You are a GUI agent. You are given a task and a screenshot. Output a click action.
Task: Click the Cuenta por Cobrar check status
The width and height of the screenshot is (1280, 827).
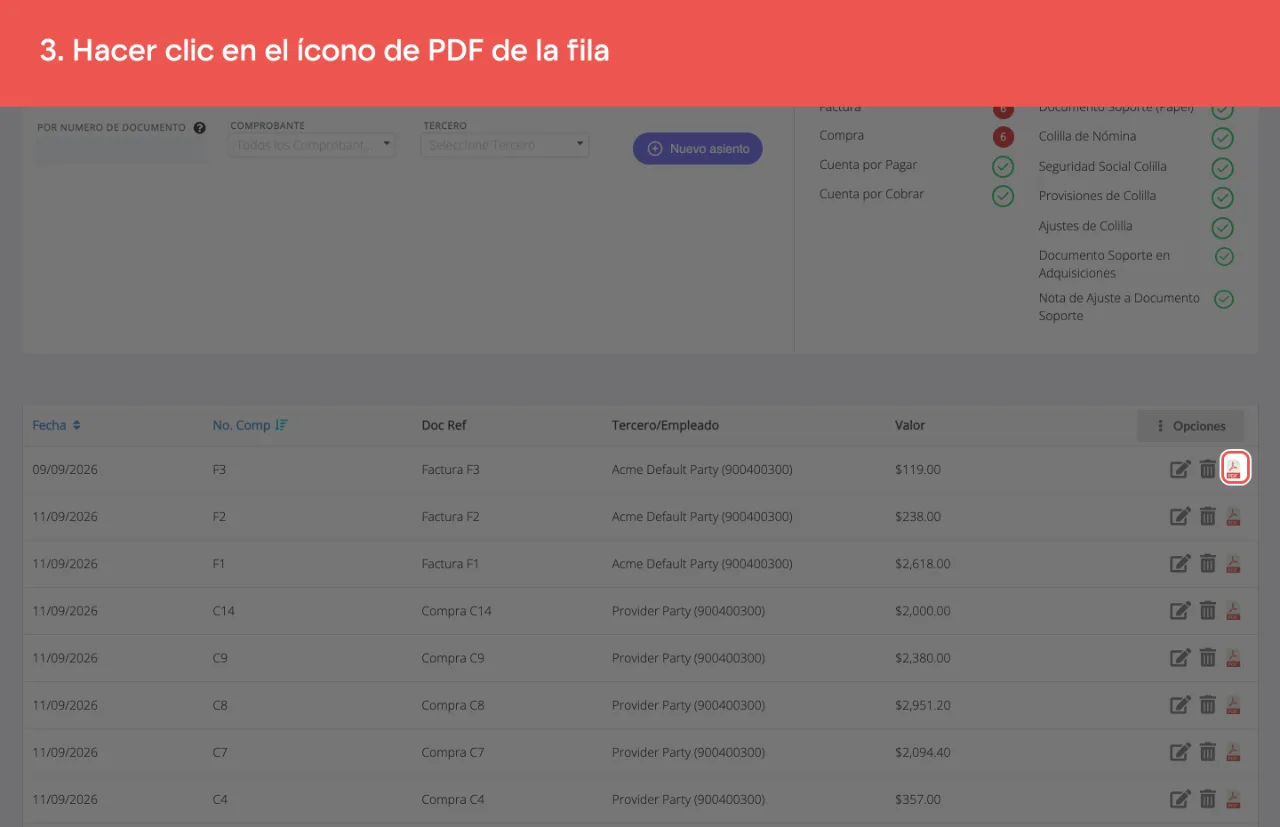click(1003, 196)
